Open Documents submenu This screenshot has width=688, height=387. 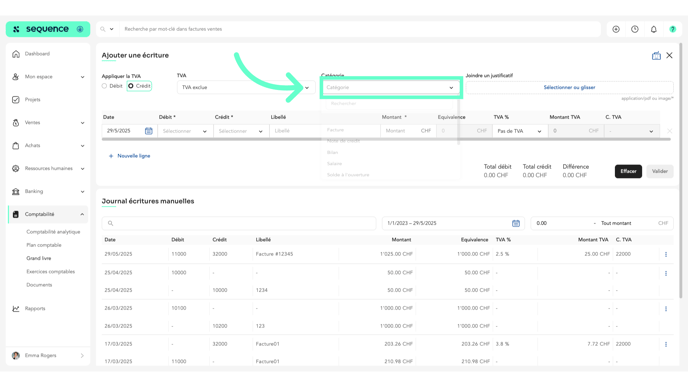tap(39, 285)
